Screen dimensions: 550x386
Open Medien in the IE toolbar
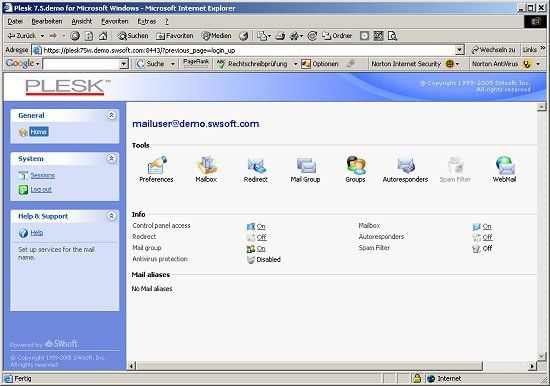click(216, 36)
